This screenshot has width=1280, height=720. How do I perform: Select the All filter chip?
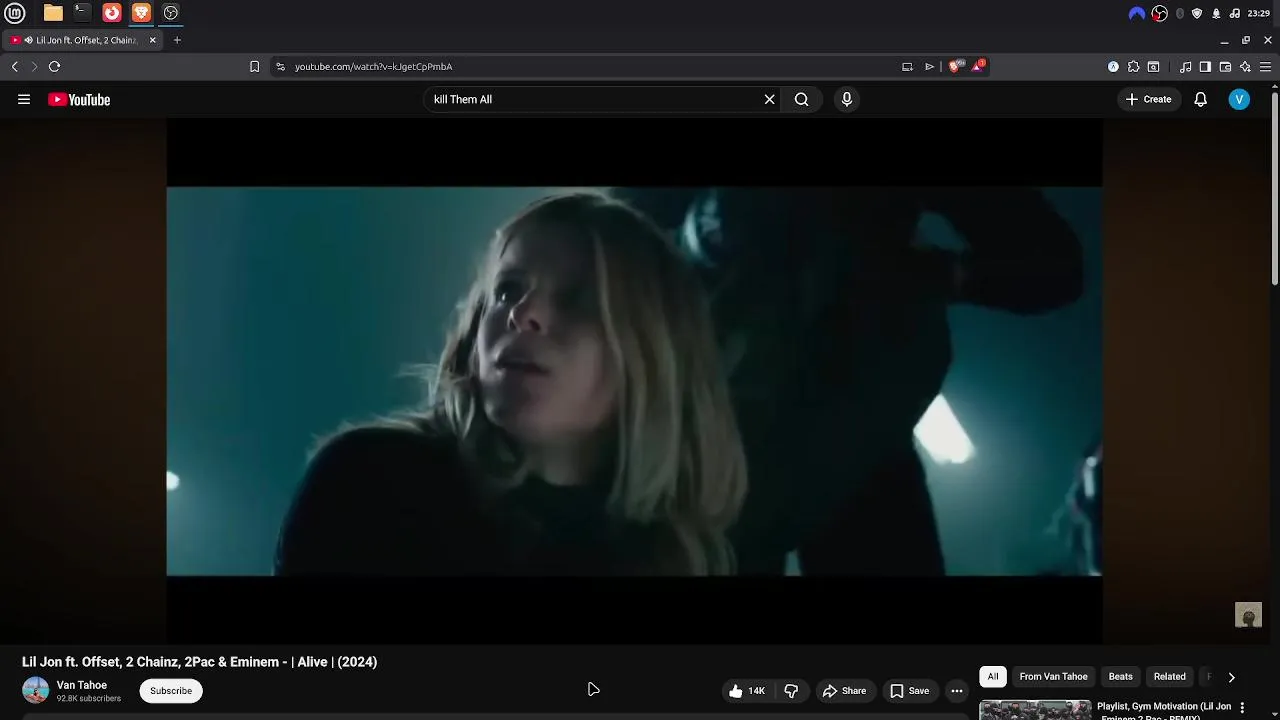pos(993,677)
